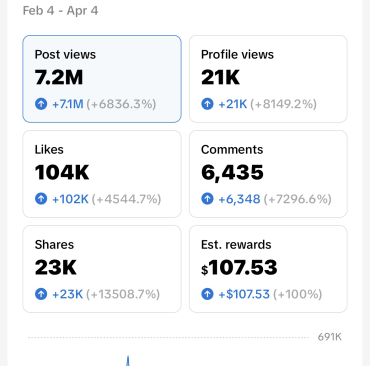Click the 23K shares value
The height and width of the screenshot is (366, 370).
pos(56,268)
